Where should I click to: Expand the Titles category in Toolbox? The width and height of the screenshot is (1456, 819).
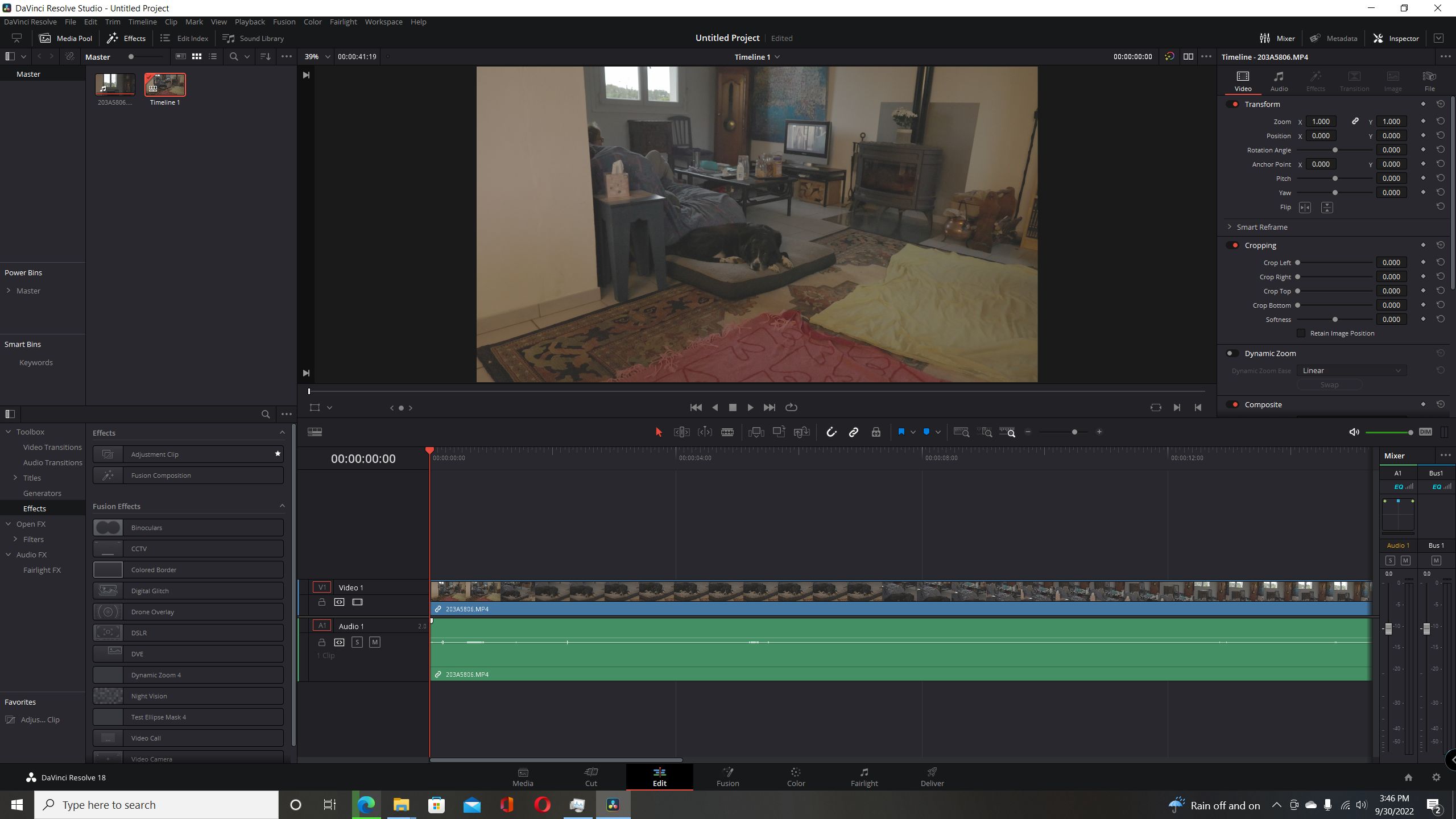15,478
